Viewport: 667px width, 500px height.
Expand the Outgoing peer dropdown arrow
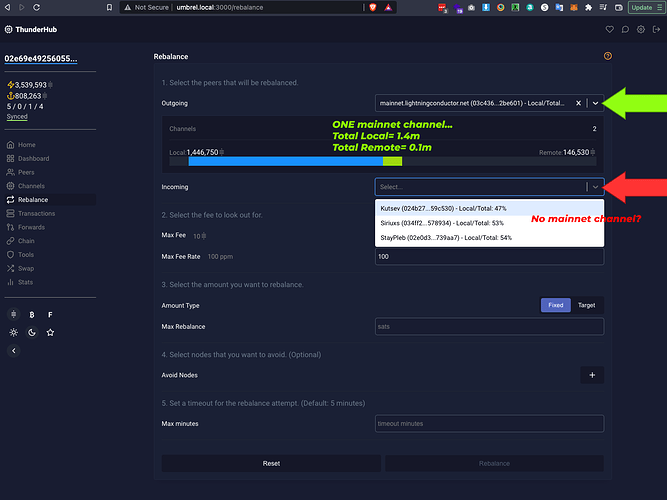click(x=596, y=103)
